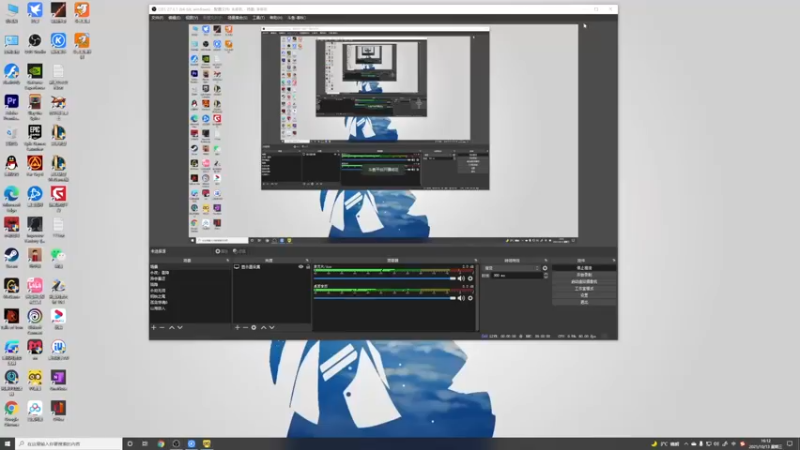
Task: Remove the selected scene with the minus icon
Action: click(x=162, y=328)
